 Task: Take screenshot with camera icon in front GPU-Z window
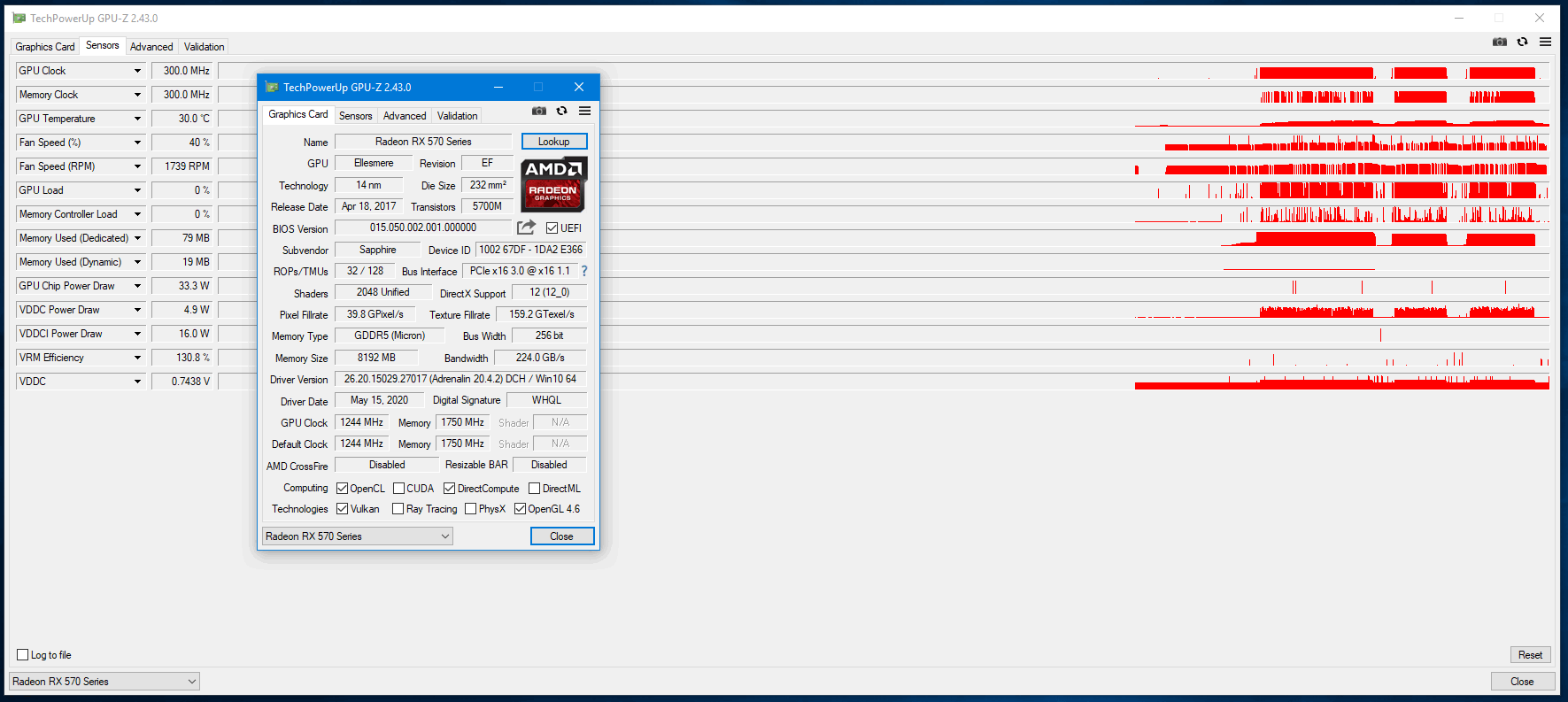tap(539, 111)
